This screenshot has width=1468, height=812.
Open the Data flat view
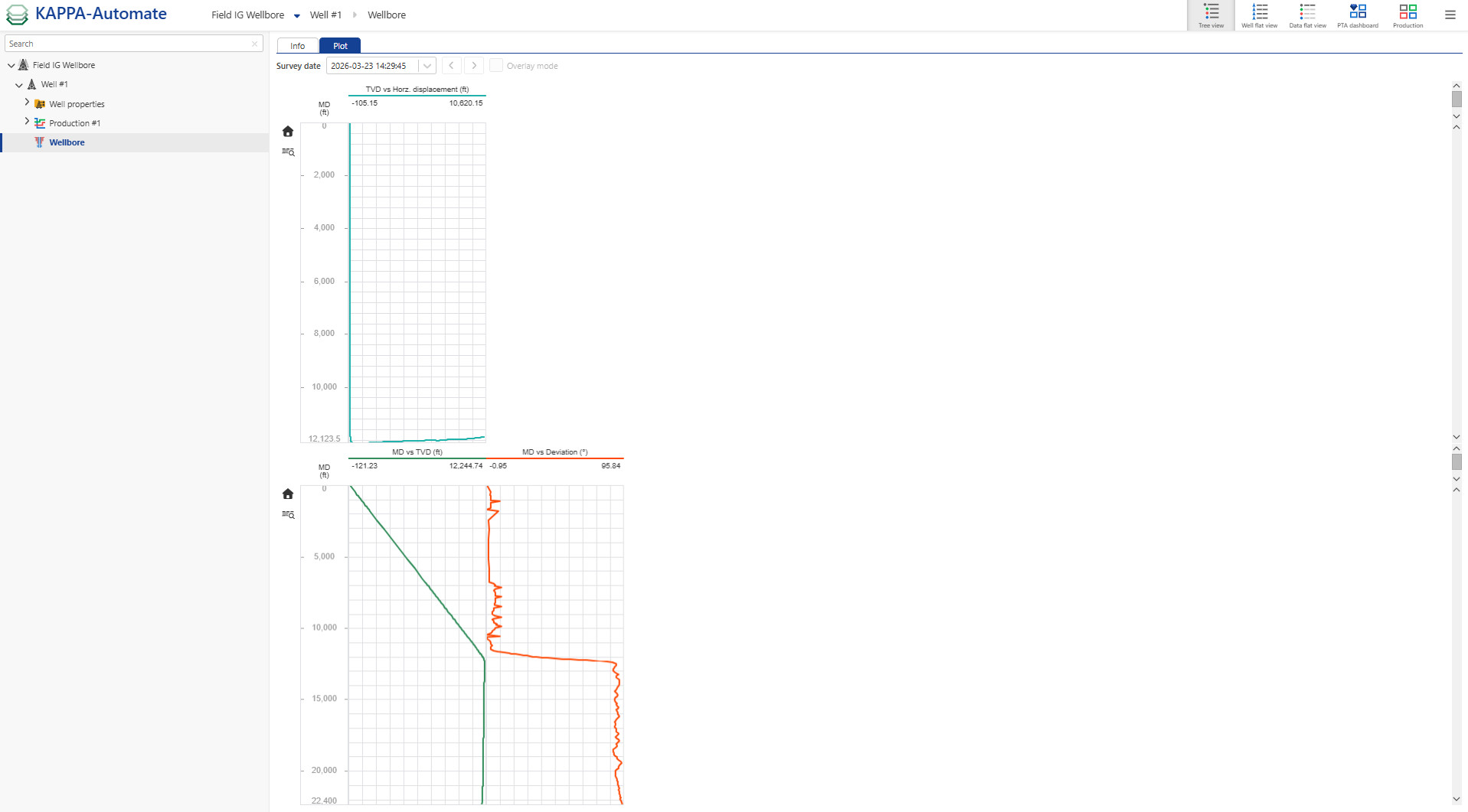pyautogui.click(x=1307, y=14)
